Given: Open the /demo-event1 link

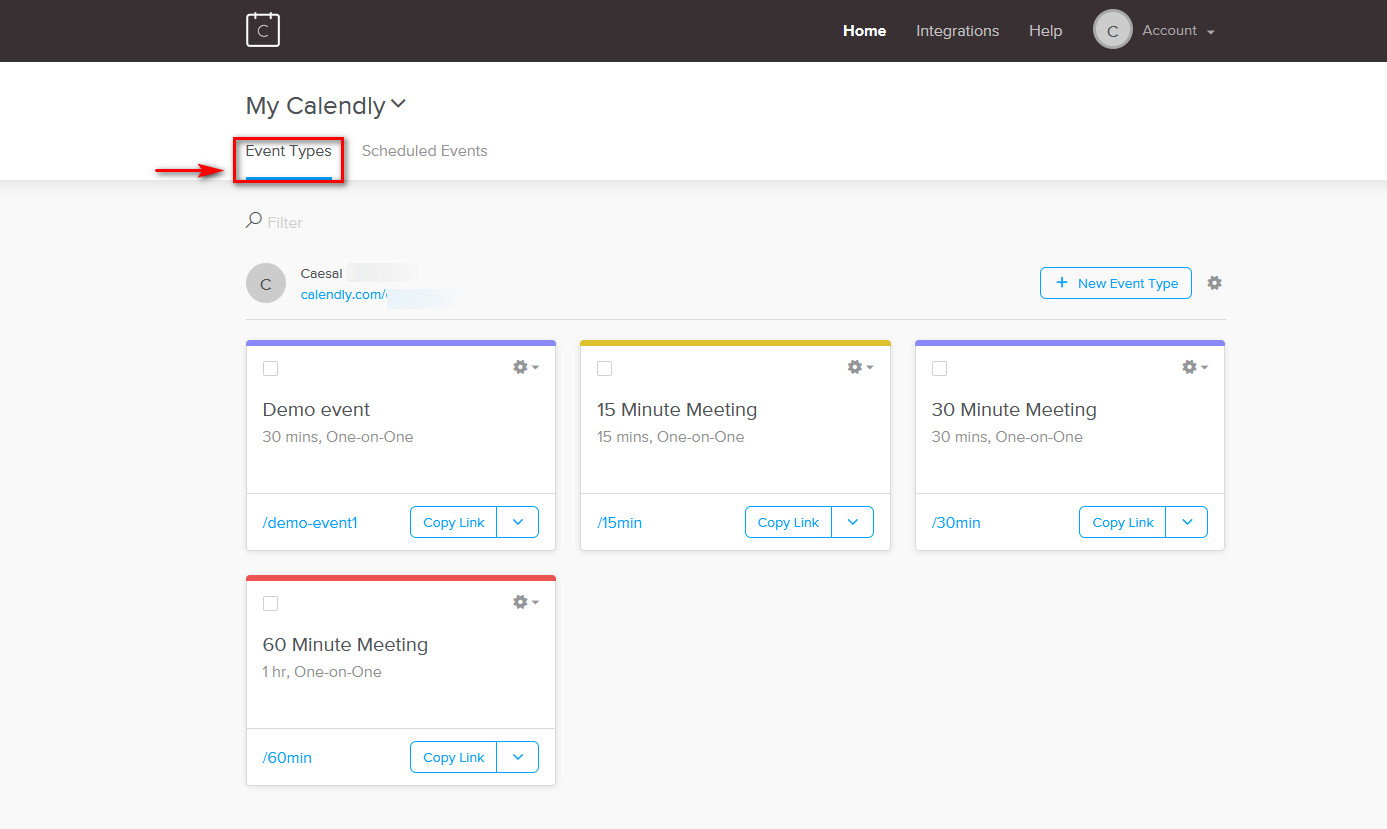Looking at the screenshot, I should coord(310,523).
